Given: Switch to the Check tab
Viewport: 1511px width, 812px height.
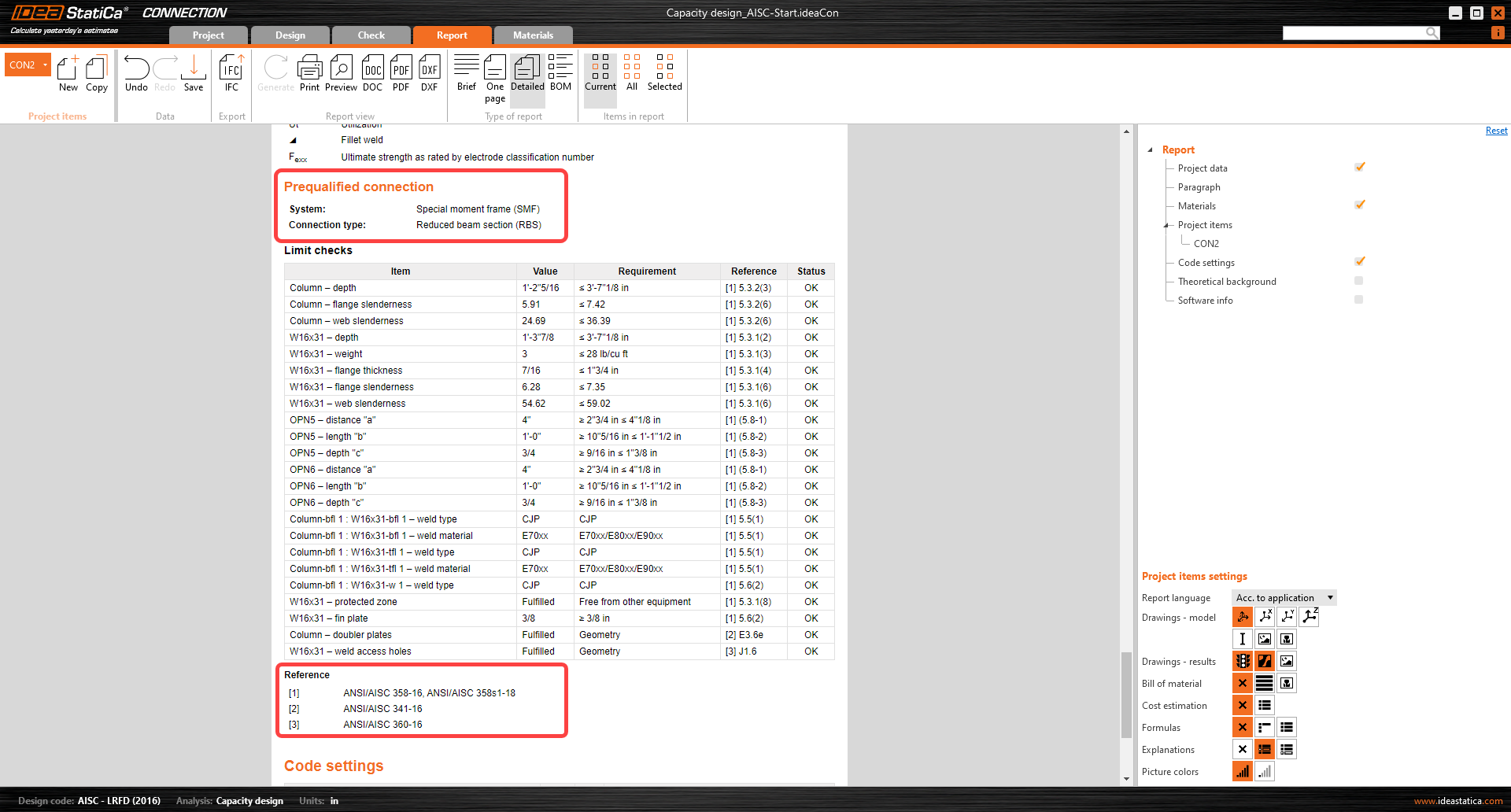Looking at the screenshot, I should click(x=371, y=35).
